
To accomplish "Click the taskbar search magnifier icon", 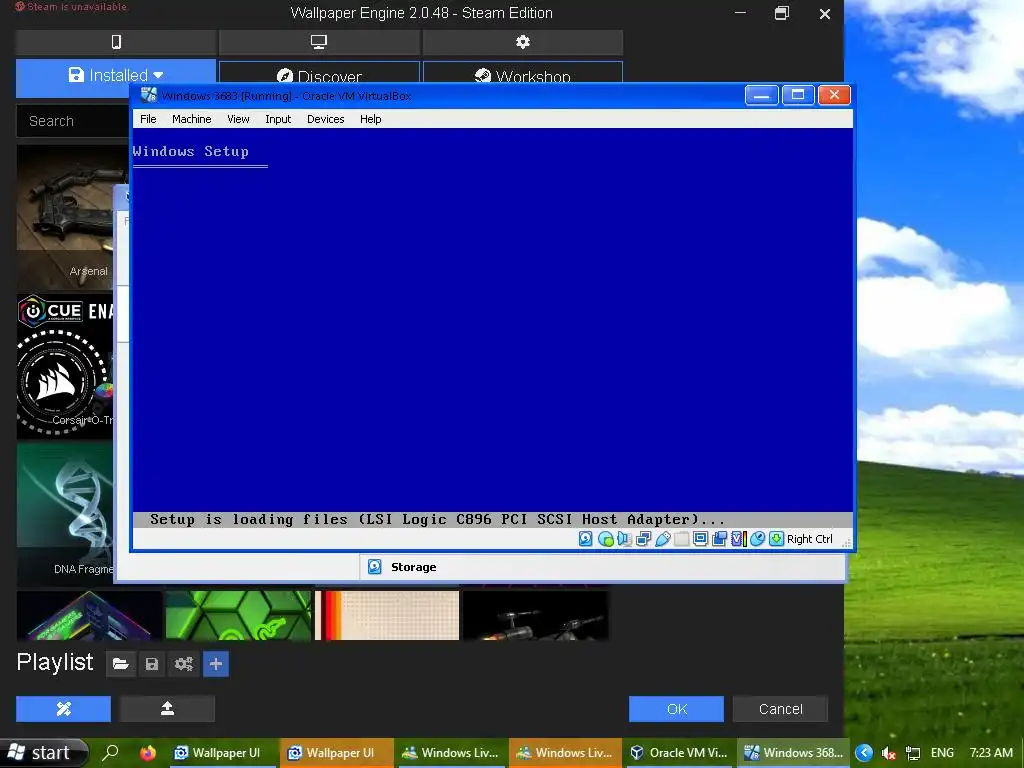I will tap(111, 752).
